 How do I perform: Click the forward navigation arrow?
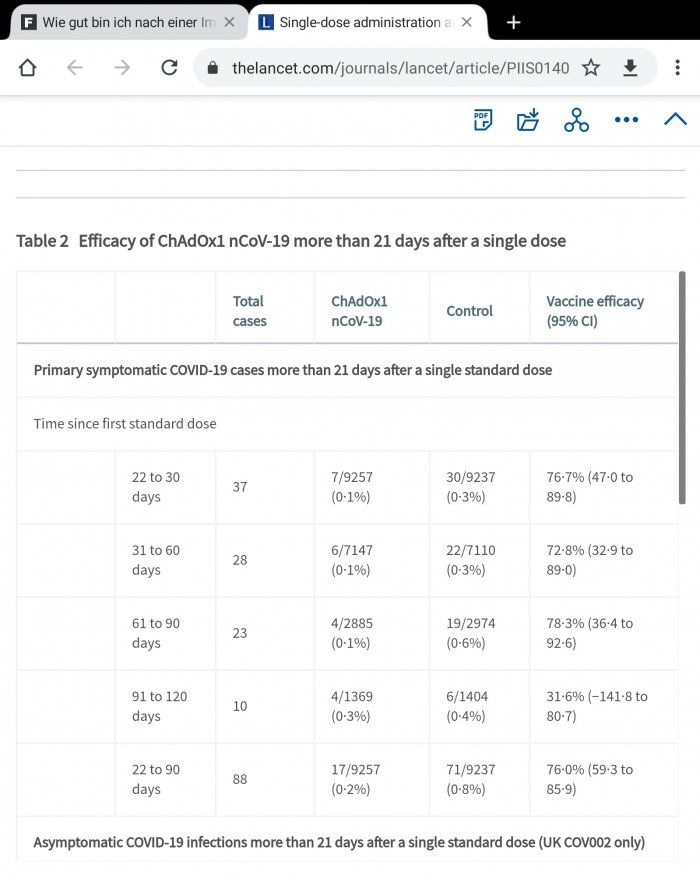[x=122, y=68]
